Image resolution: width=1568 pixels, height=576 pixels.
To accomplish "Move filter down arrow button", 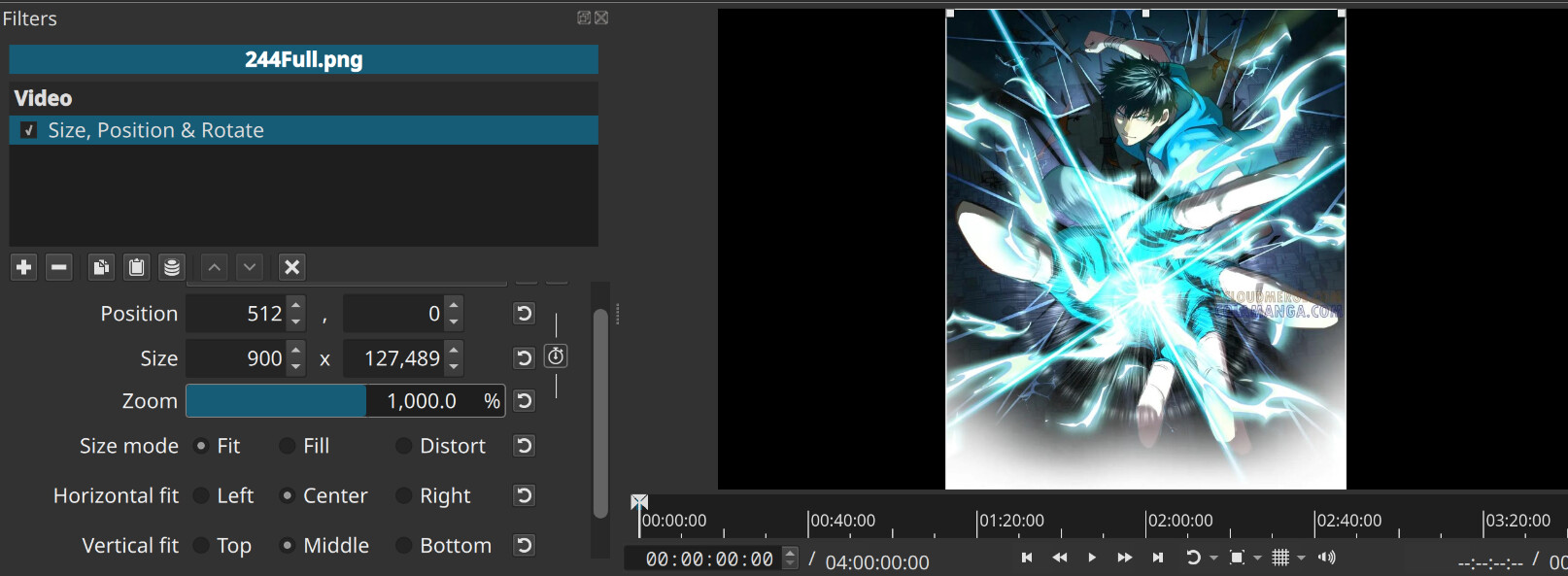I will [x=250, y=267].
